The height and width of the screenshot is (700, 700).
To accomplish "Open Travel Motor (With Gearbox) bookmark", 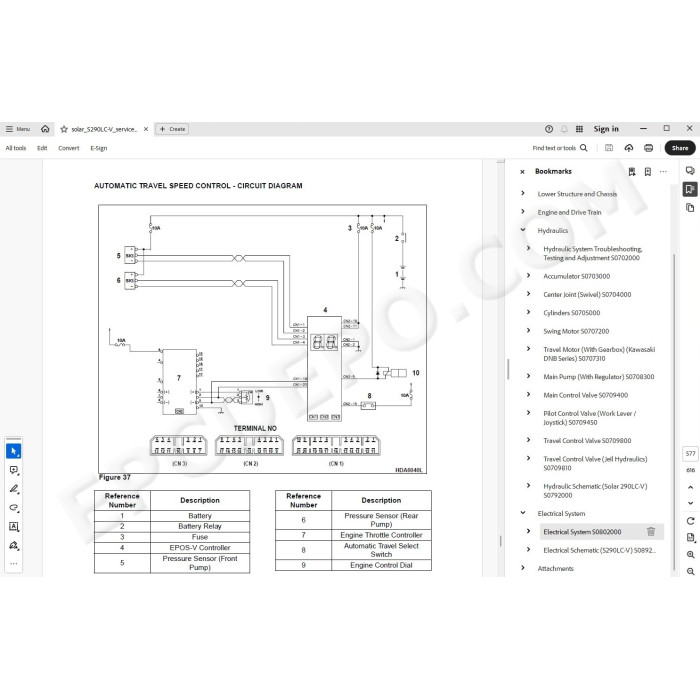I will 599,354.
